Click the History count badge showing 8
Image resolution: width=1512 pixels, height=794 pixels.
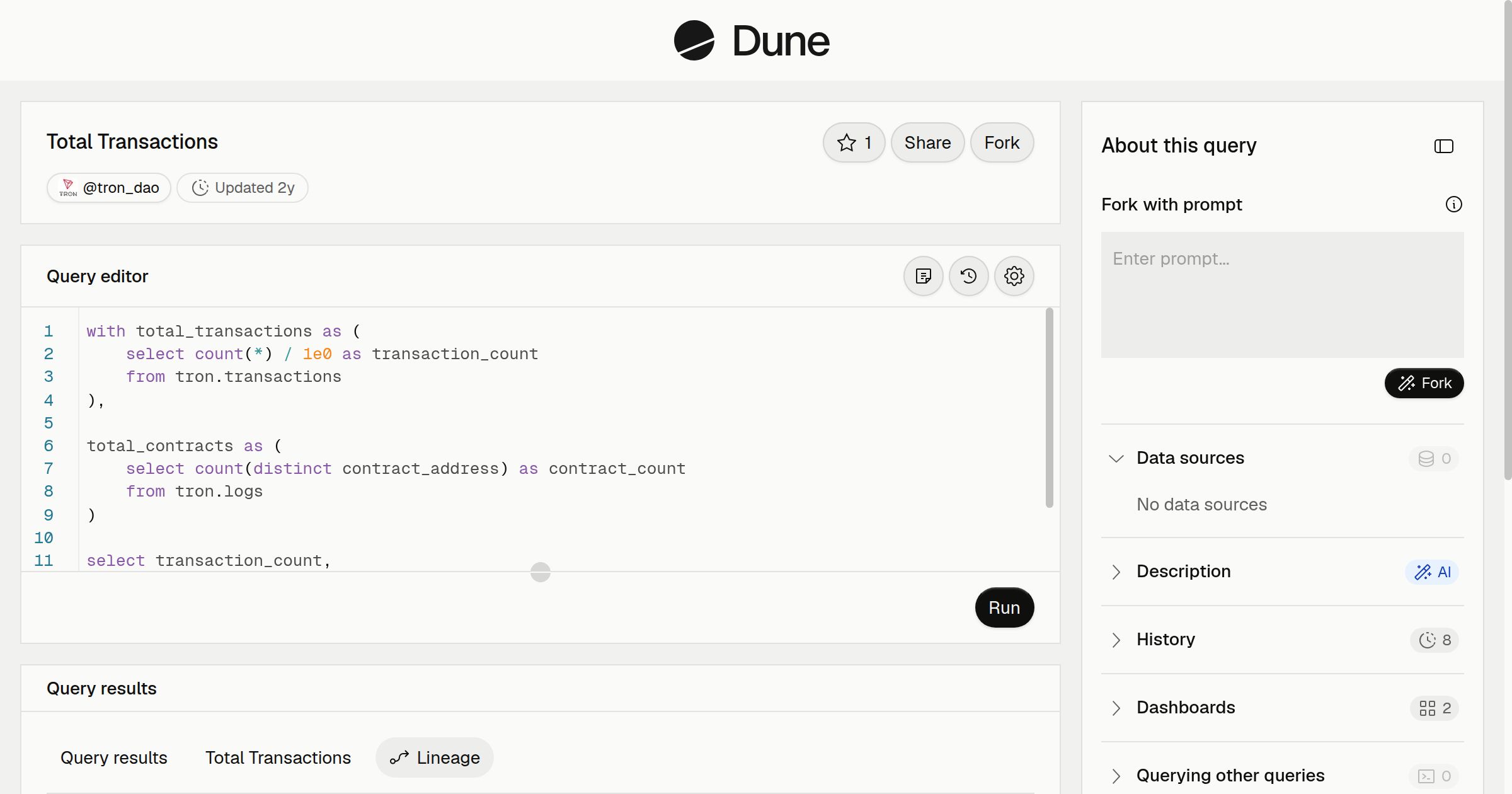[1435, 640]
